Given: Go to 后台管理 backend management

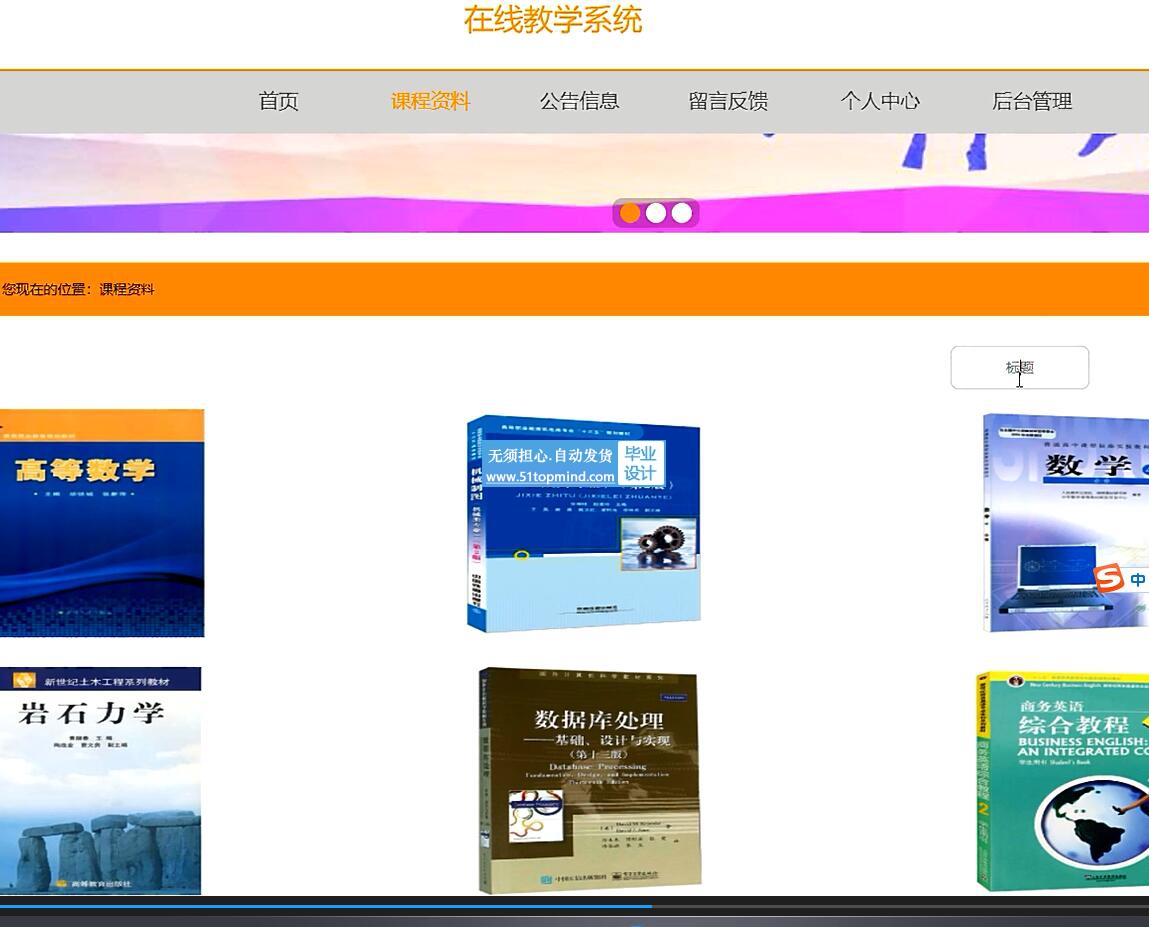Looking at the screenshot, I should (x=1032, y=101).
